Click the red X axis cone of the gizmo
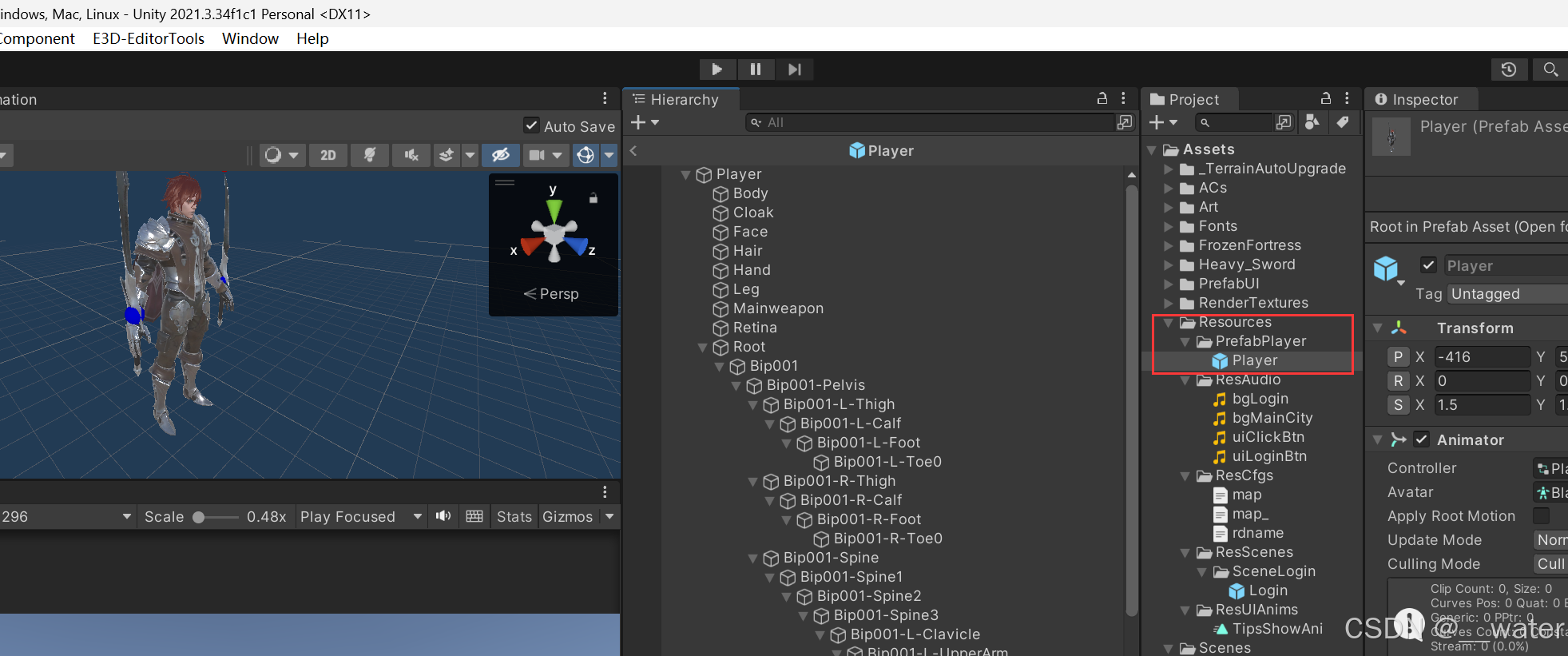The image size is (1568, 656). click(x=532, y=247)
